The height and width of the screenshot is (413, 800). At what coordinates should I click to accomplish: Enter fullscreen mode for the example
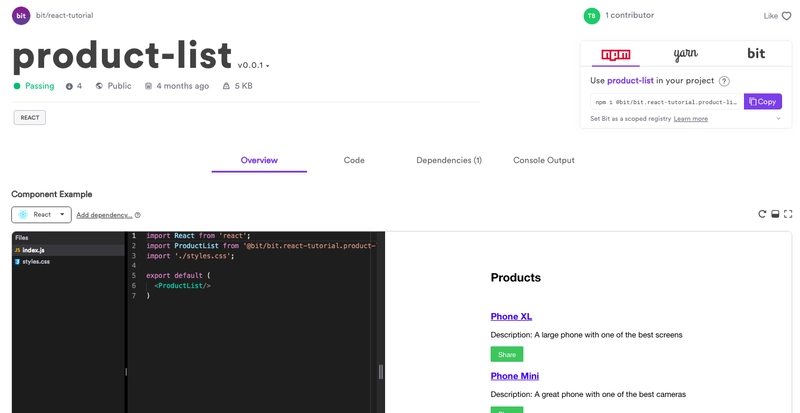(x=788, y=214)
